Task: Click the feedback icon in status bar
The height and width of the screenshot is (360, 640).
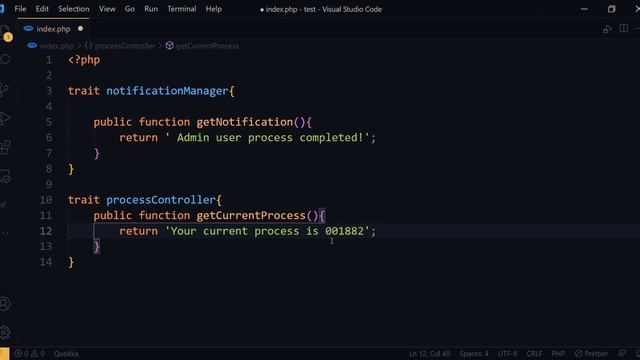Action: coord(622,353)
